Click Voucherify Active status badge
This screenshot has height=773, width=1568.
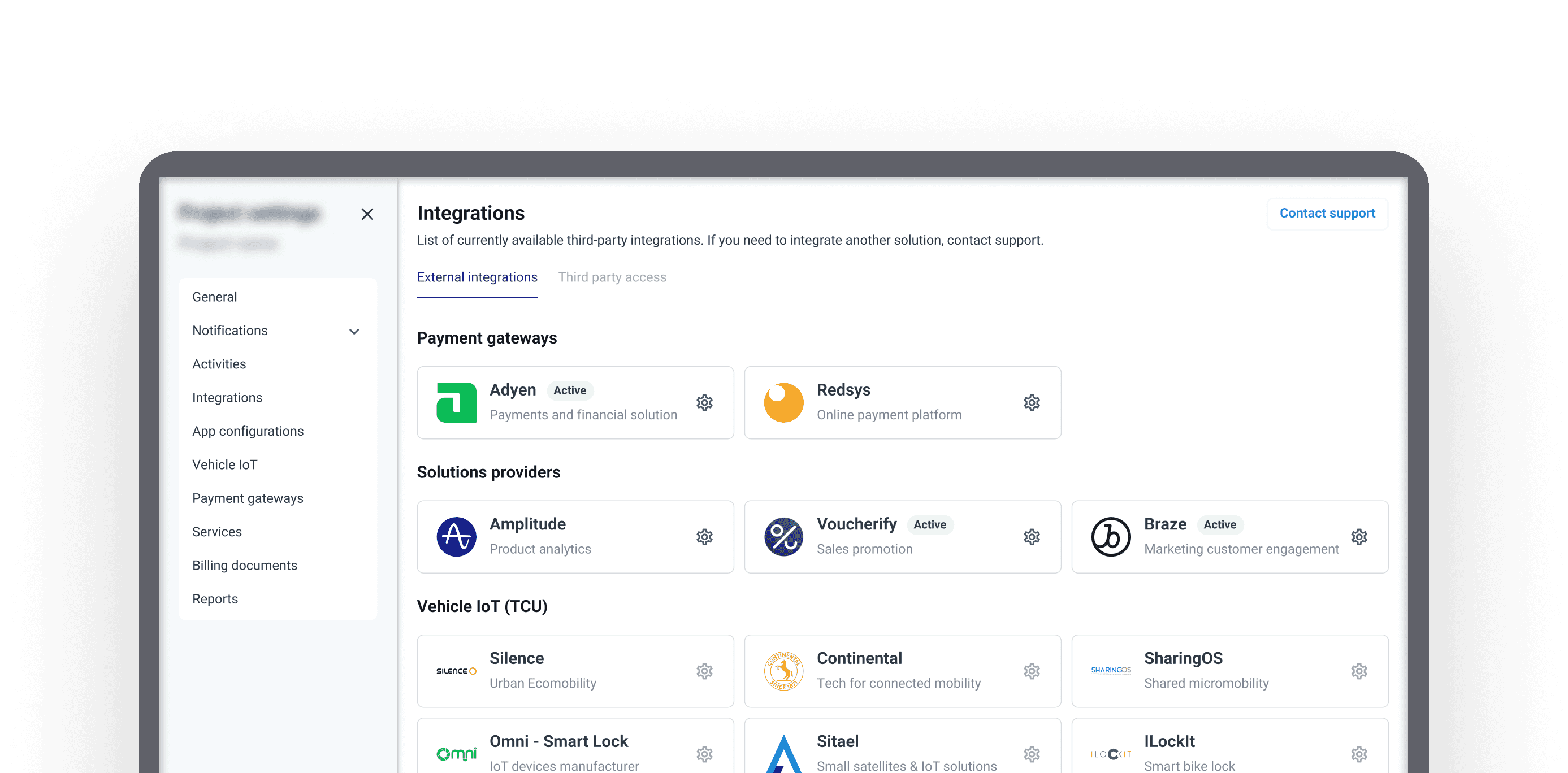point(929,525)
